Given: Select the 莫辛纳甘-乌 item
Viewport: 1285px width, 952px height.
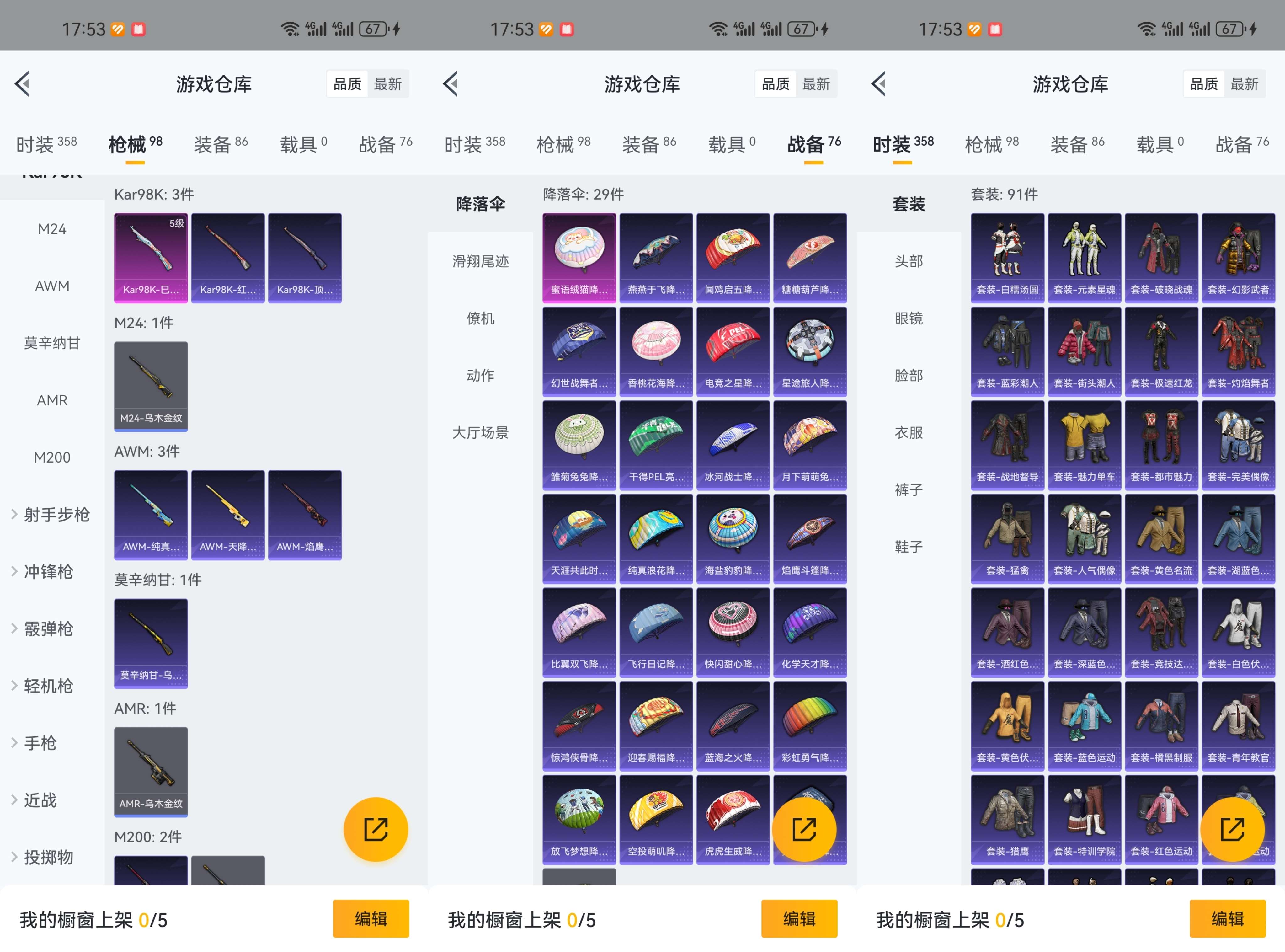Looking at the screenshot, I should point(151,643).
